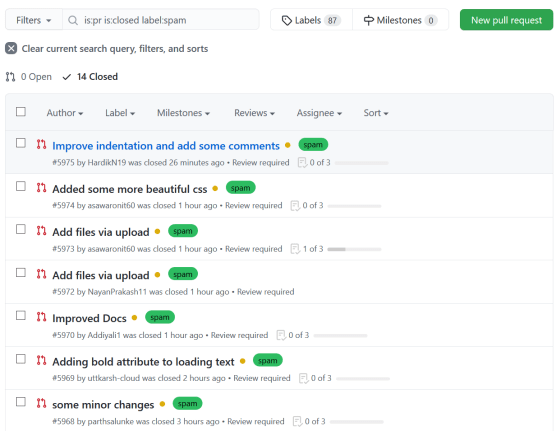The height and width of the screenshot is (431, 560).
Task: Focus the is:pr is:closed label:spam search field
Action: point(161,20)
